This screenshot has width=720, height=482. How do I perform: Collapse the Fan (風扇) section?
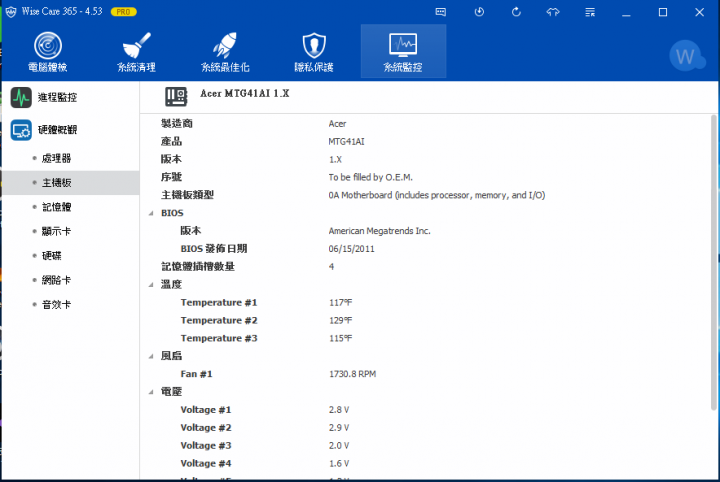(151, 356)
